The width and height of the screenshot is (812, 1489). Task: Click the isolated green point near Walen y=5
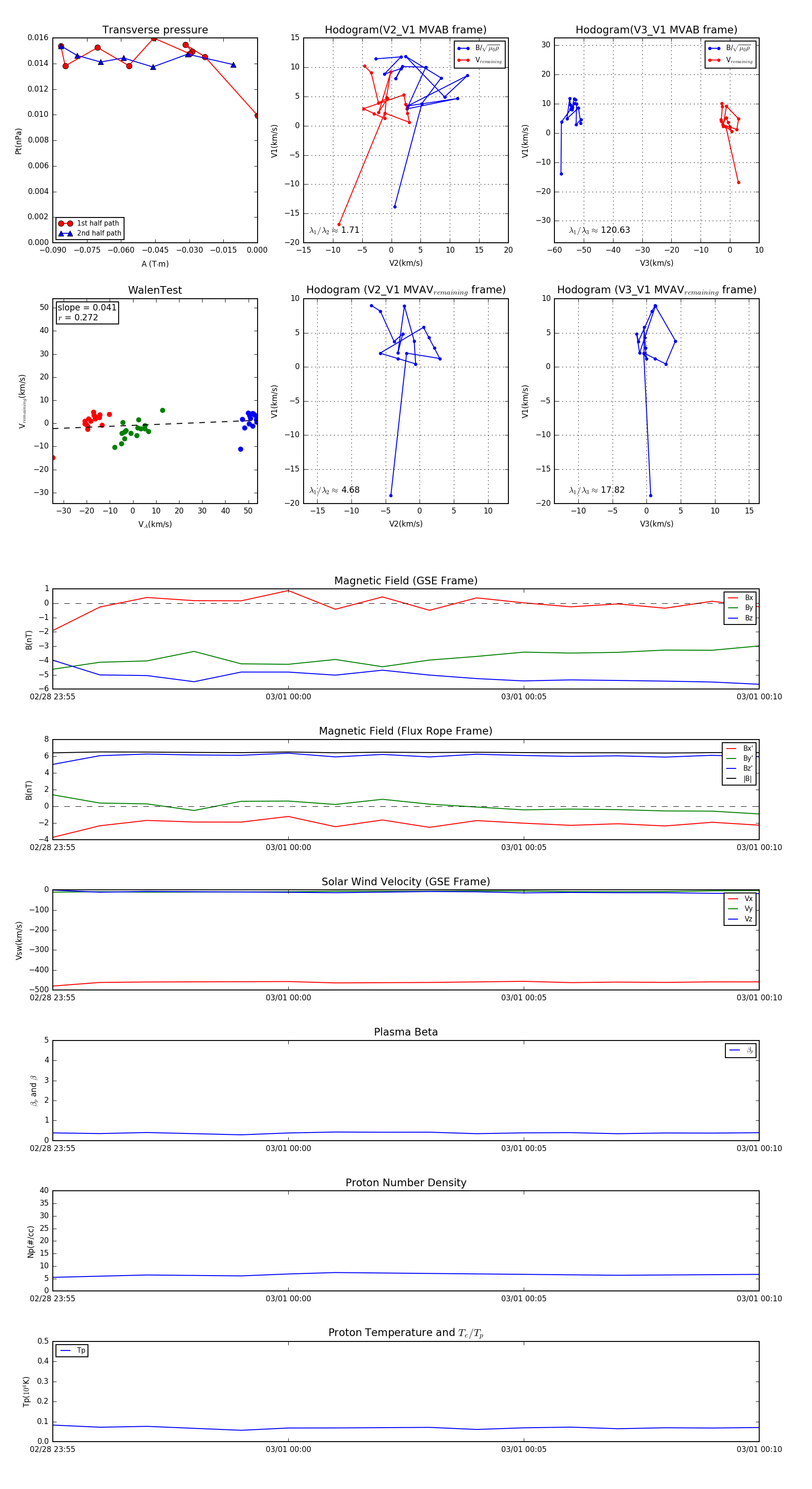[x=162, y=411]
